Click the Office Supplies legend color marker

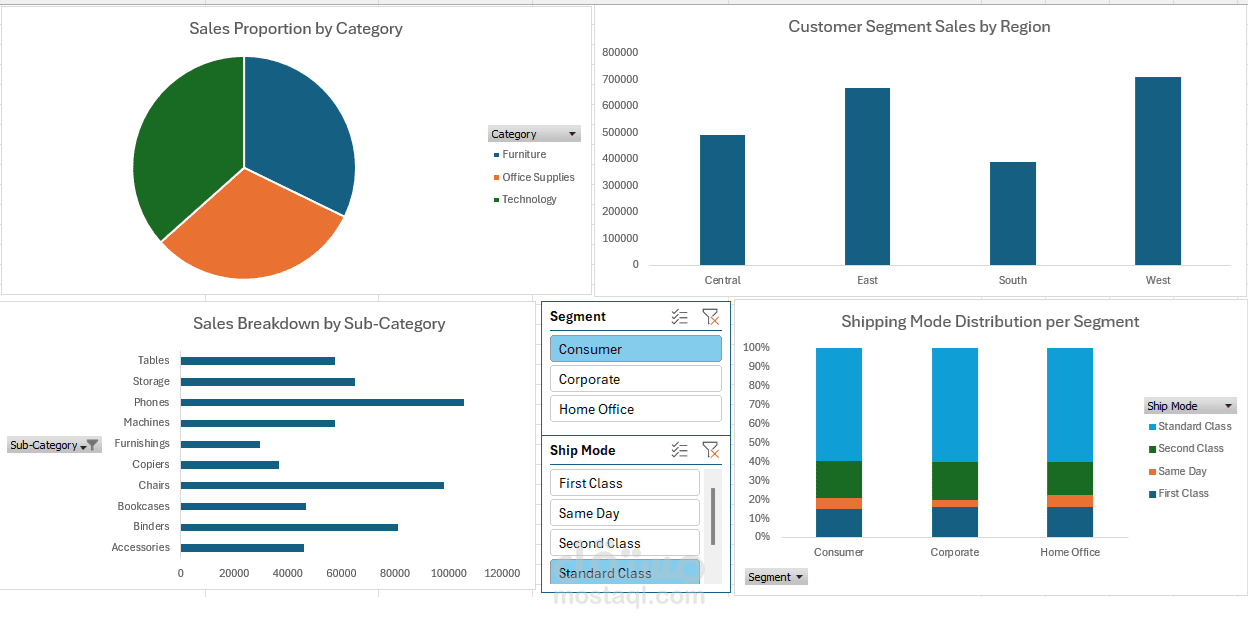point(496,178)
